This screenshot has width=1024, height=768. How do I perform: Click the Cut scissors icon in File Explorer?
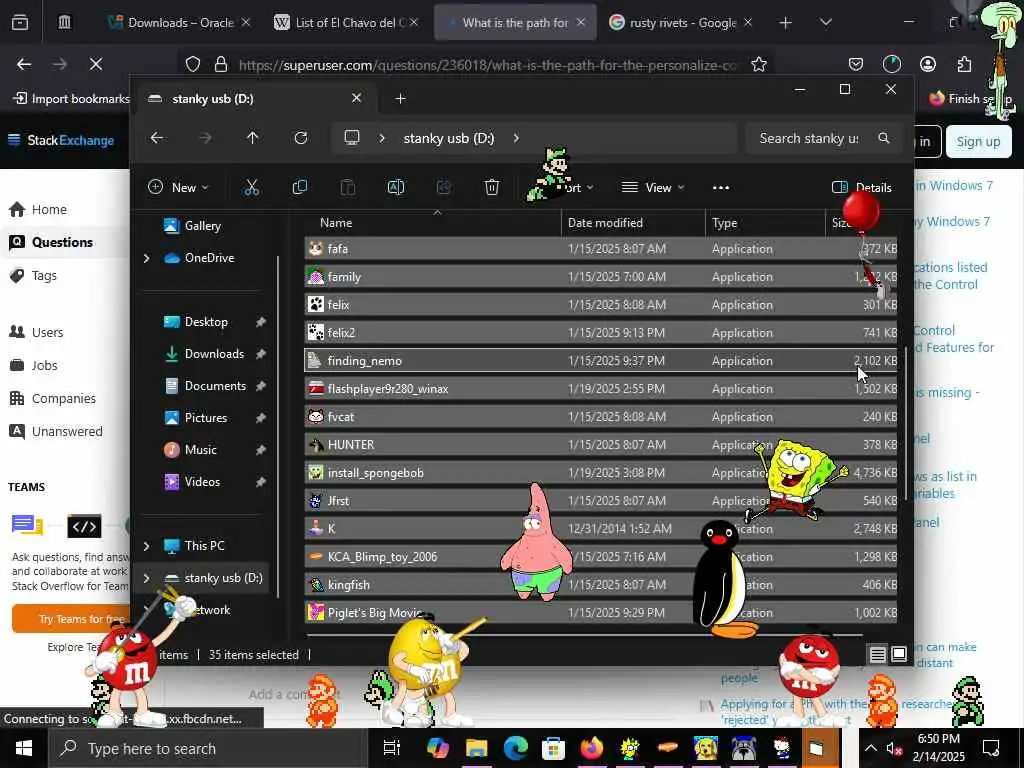click(x=251, y=188)
